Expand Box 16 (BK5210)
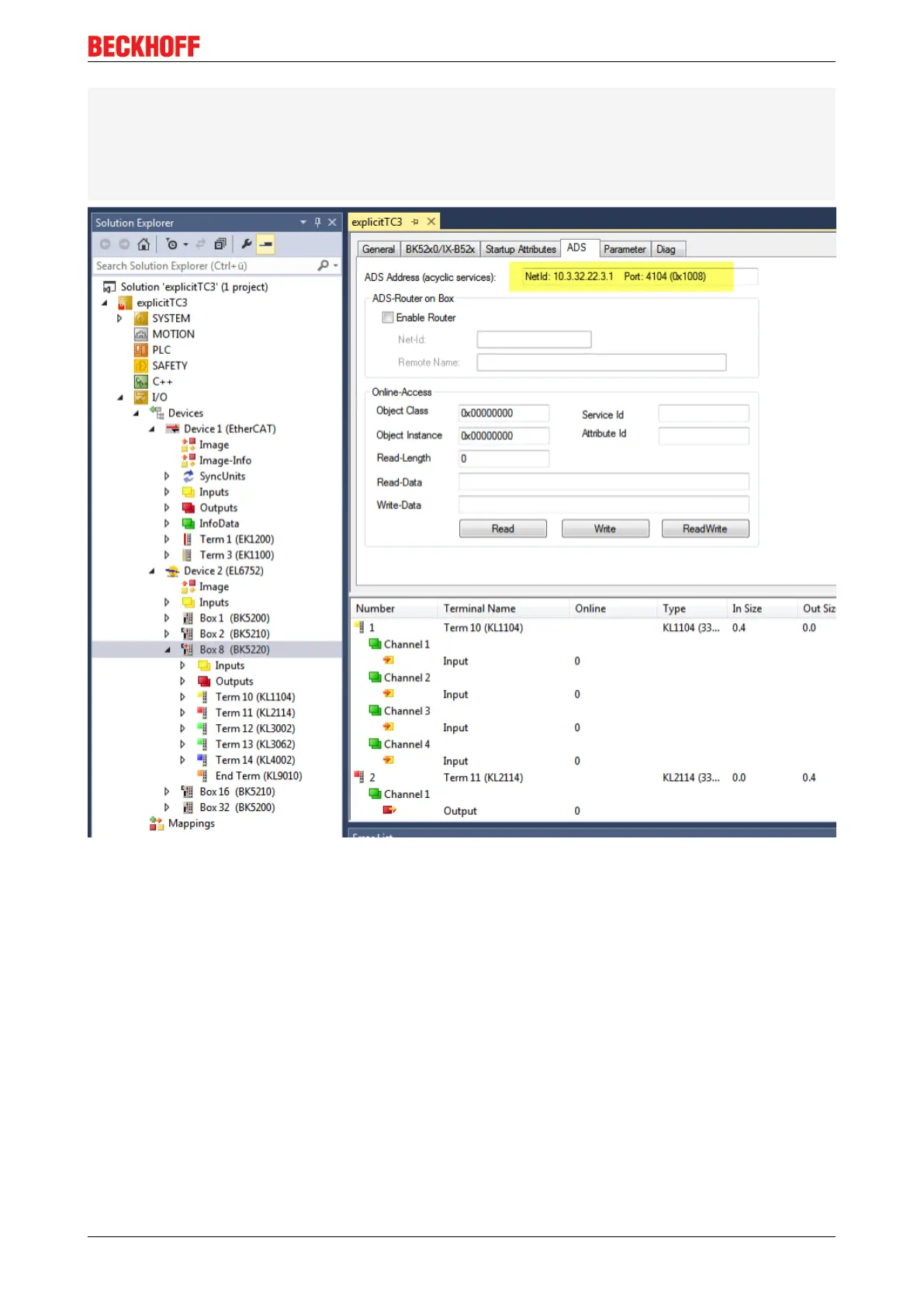924x1307 pixels. tap(167, 792)
